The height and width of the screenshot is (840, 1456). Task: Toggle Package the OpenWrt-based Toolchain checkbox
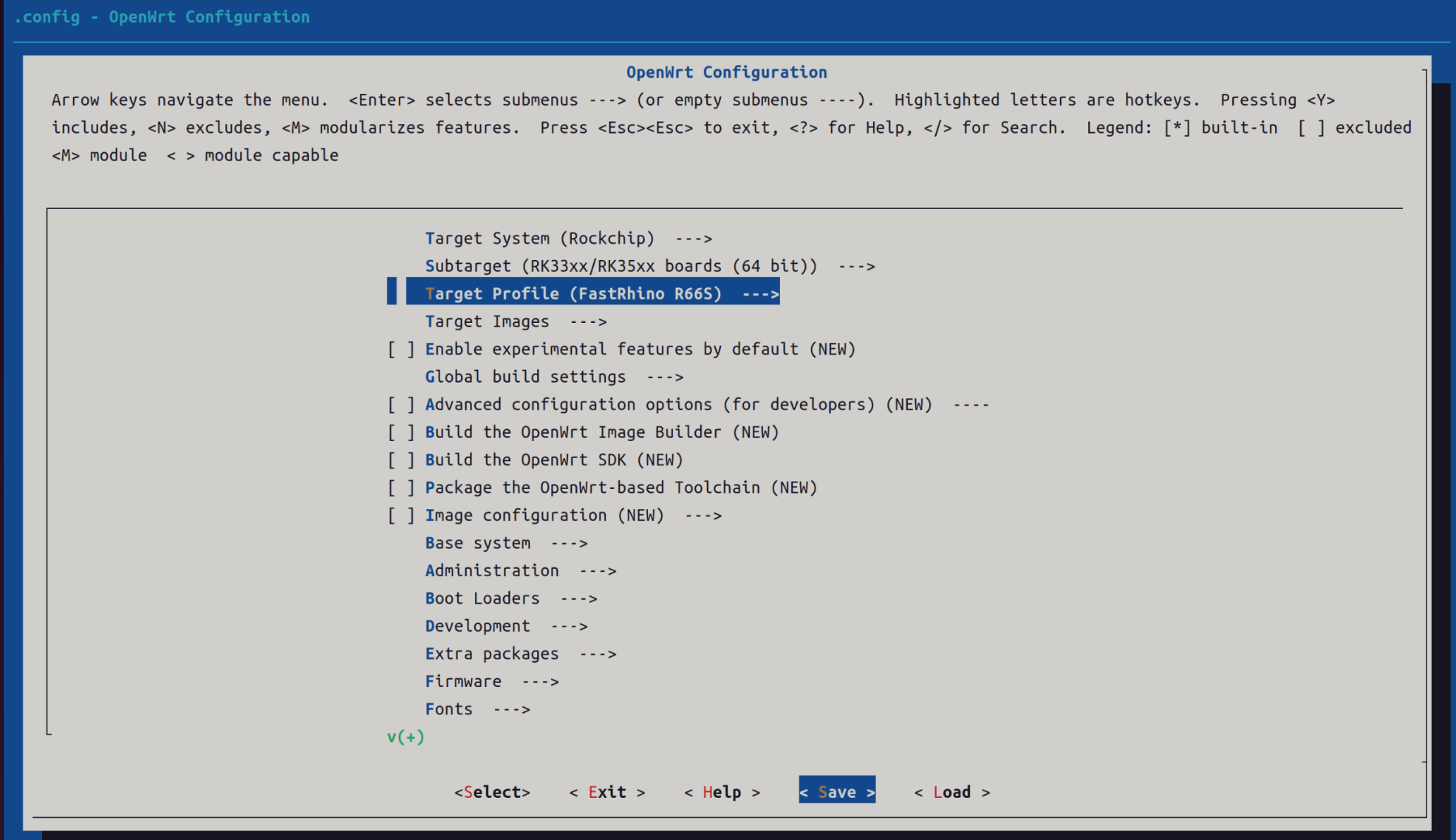coord(401,488)
